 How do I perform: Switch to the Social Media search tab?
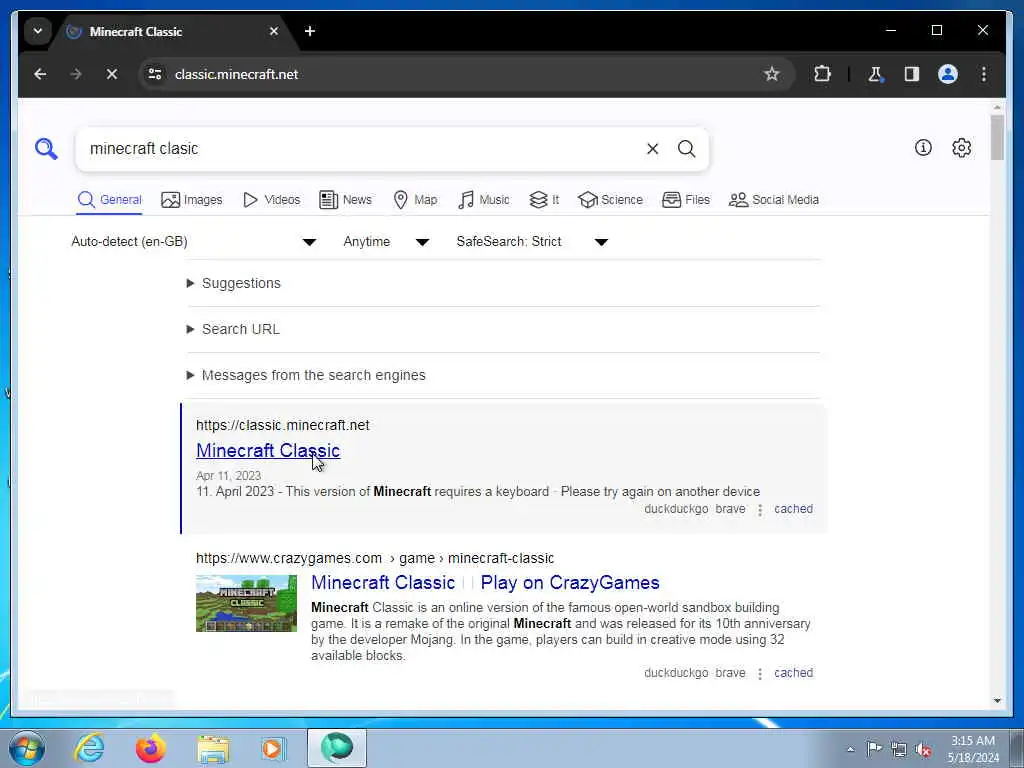click(773, 200)
